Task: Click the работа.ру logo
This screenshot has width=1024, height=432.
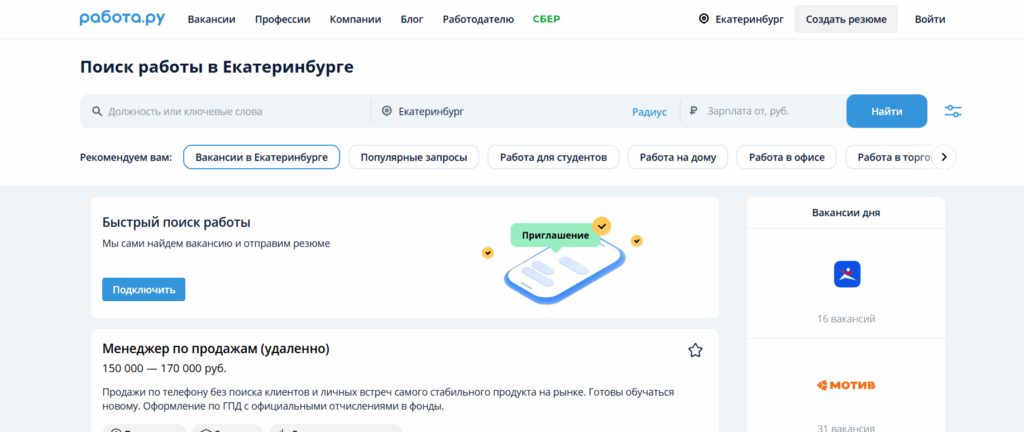Action: [x=122, y=19]
